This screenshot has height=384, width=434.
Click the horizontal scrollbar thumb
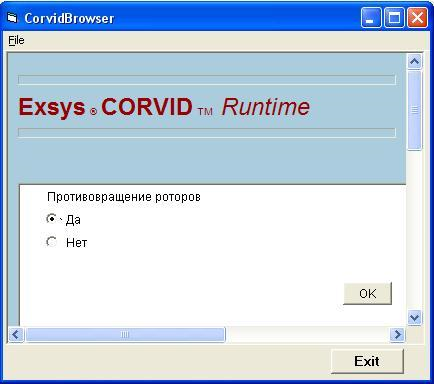click(125, 334)
